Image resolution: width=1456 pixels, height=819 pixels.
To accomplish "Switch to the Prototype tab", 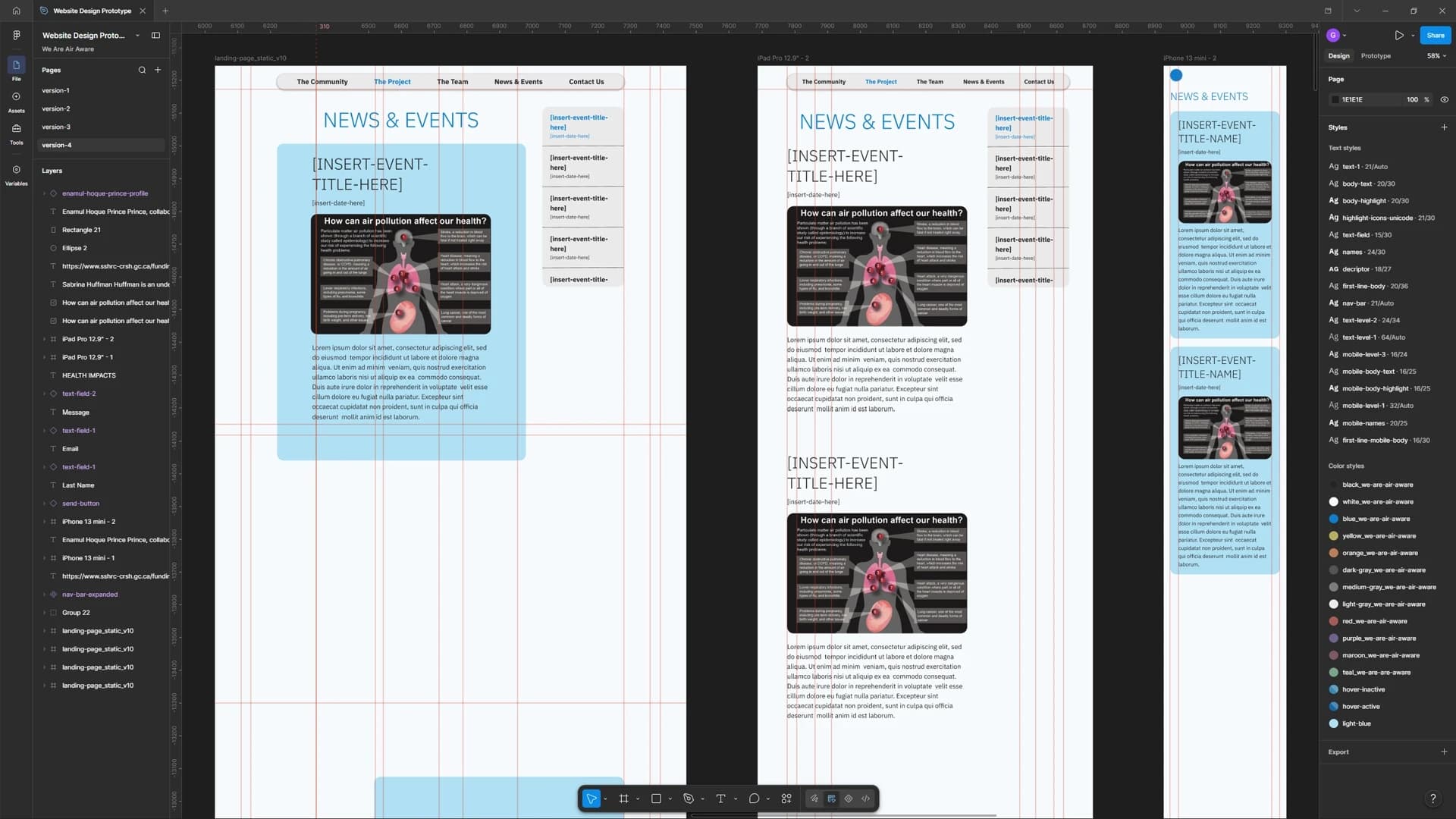I will coord(1376,55).
